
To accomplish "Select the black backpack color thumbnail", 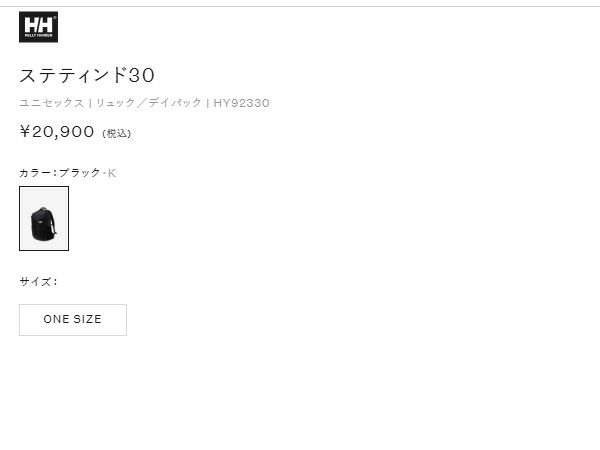I will tap(44, 218).
